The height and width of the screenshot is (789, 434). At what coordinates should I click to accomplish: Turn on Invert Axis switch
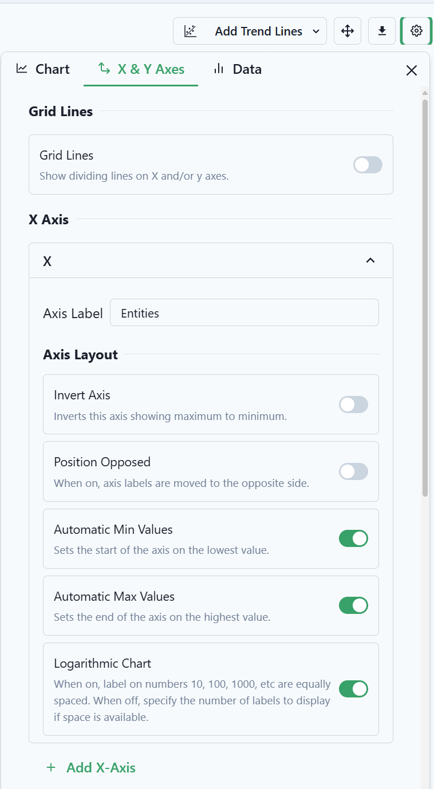[x=353, y=405]
